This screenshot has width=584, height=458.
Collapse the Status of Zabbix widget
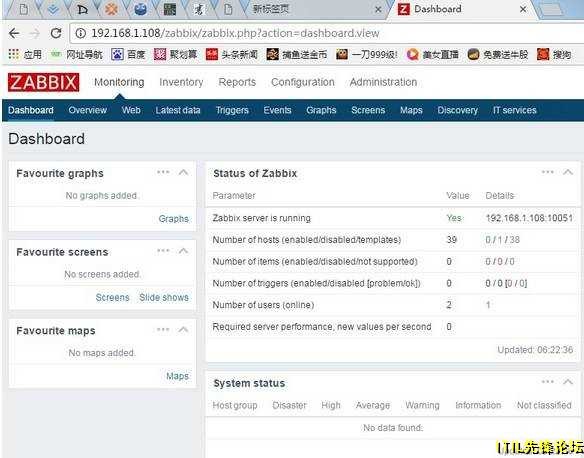coord(568,172)
